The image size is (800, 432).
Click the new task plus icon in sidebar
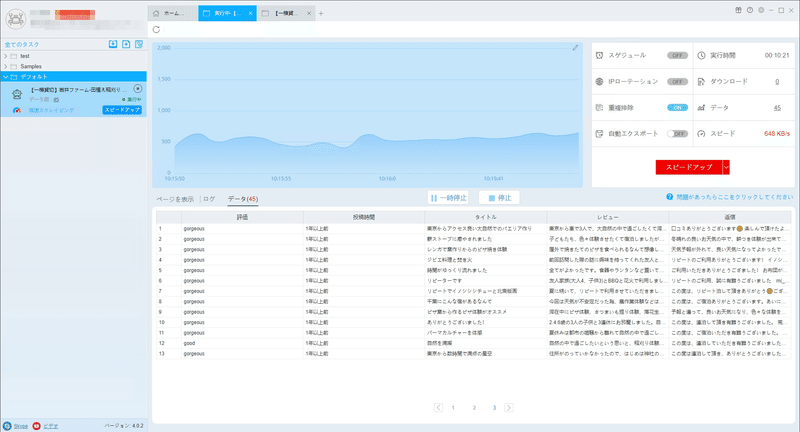(x=126, y=44)
